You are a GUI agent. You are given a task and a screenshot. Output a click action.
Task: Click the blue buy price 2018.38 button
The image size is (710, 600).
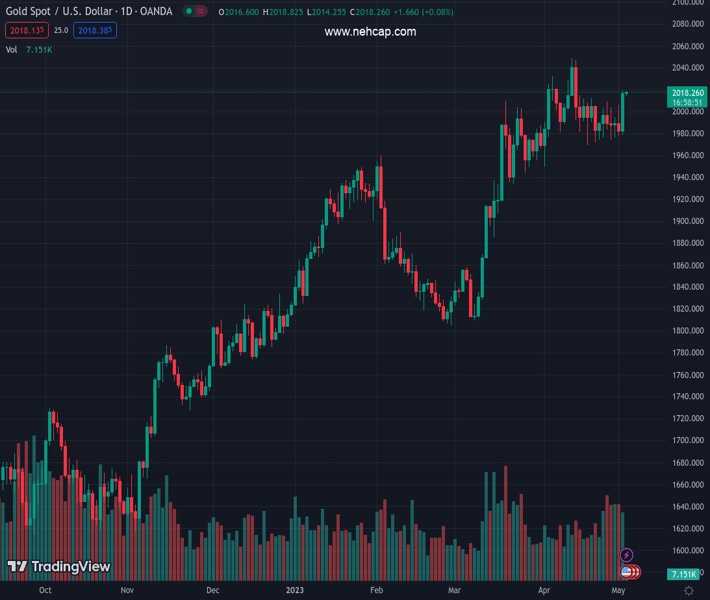click(96, 30)
